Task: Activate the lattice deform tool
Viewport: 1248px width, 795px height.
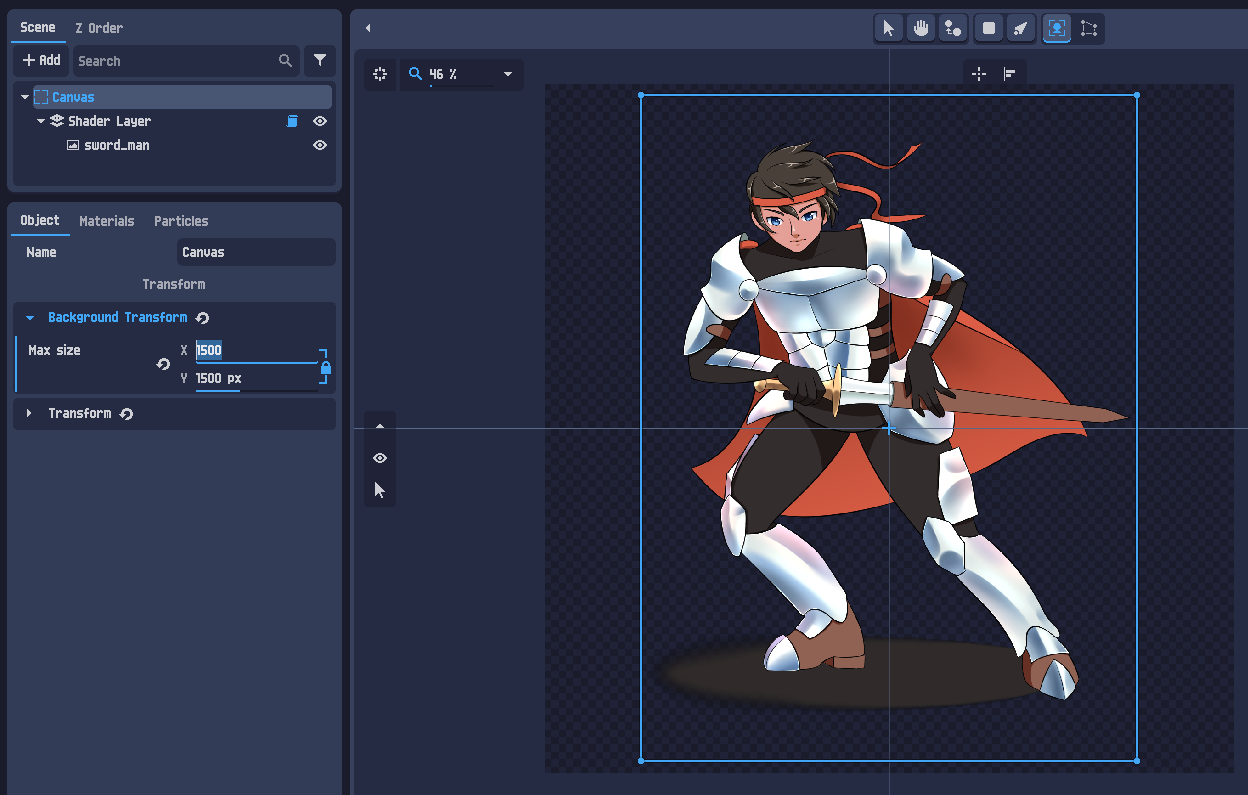Action: point(1089,28)
